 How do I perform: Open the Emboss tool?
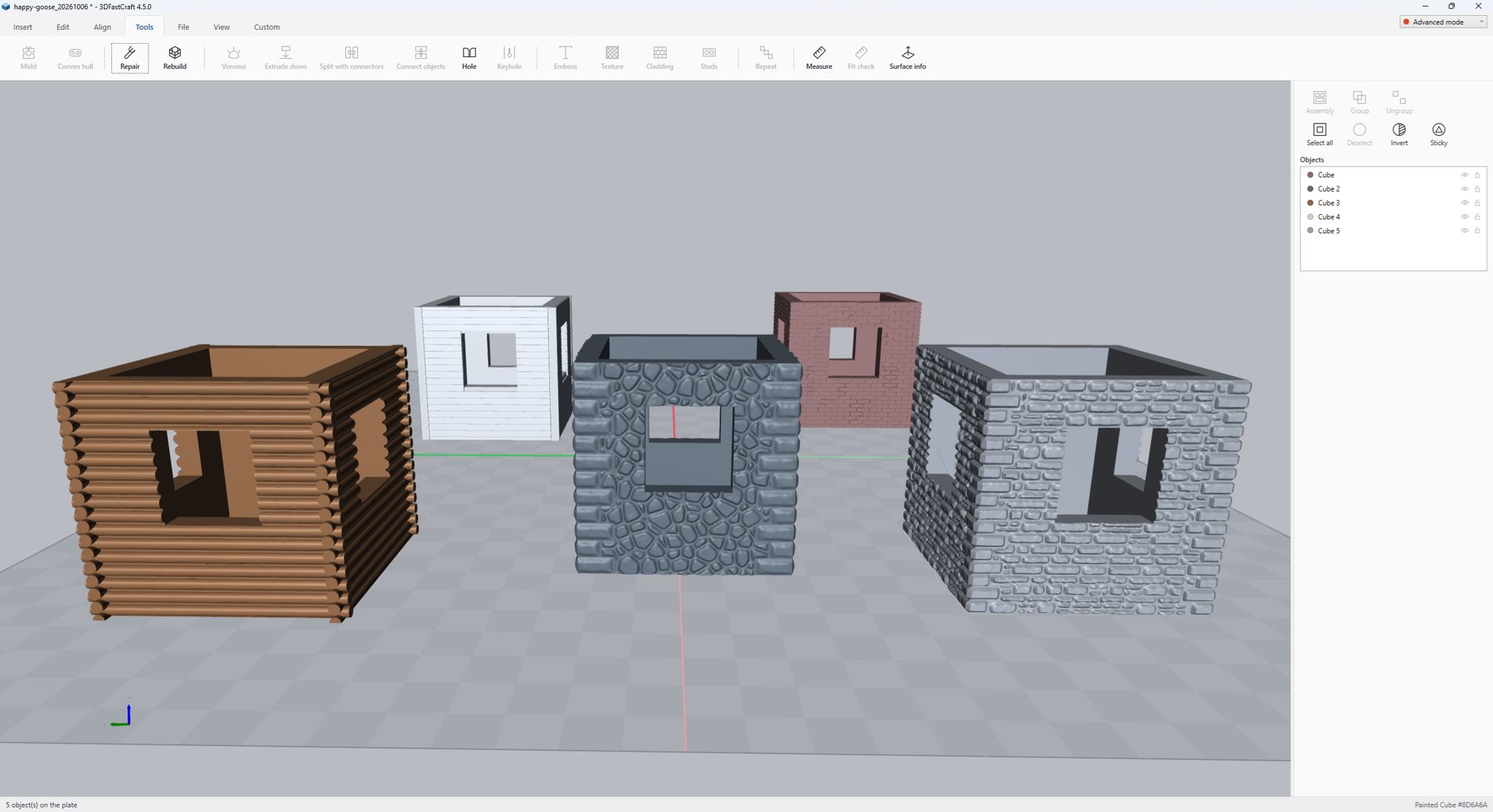coord(566,58)
